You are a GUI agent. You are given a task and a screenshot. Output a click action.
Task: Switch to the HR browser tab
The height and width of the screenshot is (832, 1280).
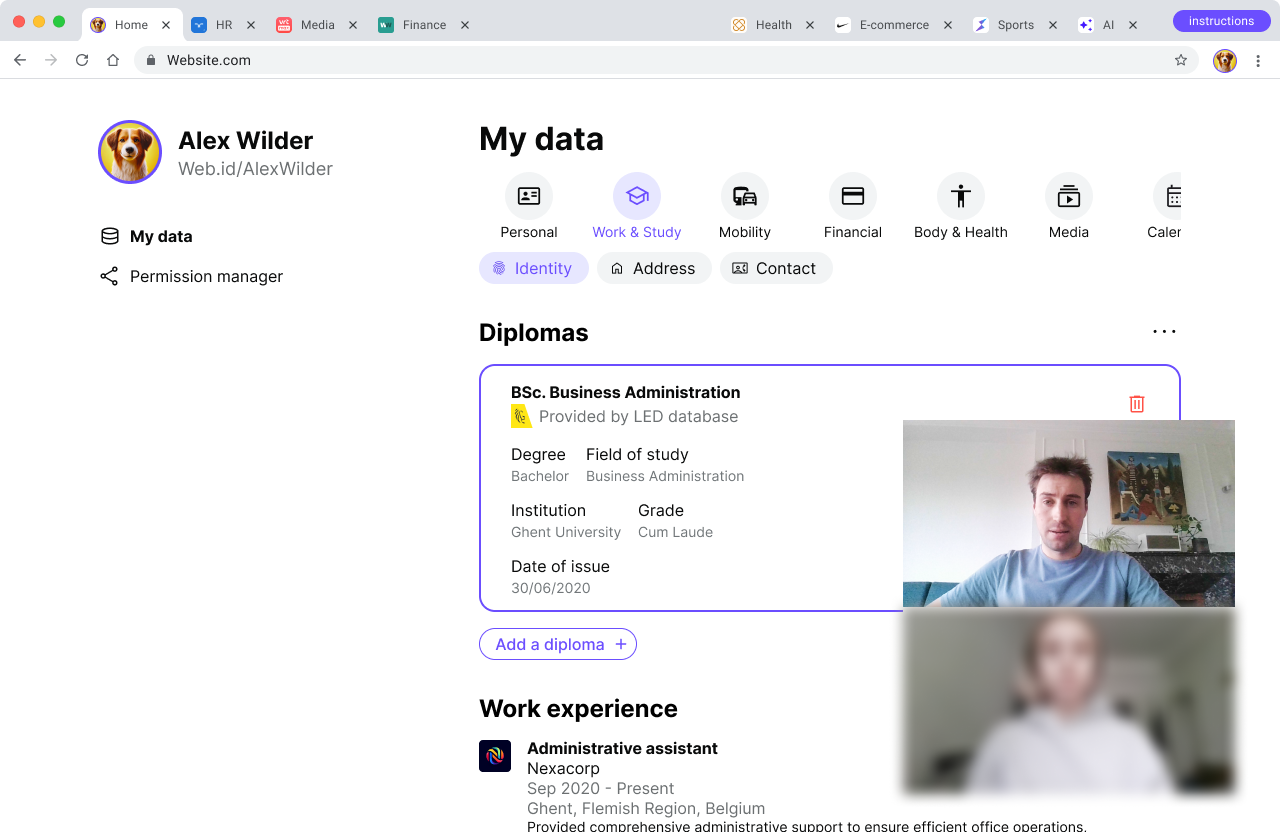225,25
